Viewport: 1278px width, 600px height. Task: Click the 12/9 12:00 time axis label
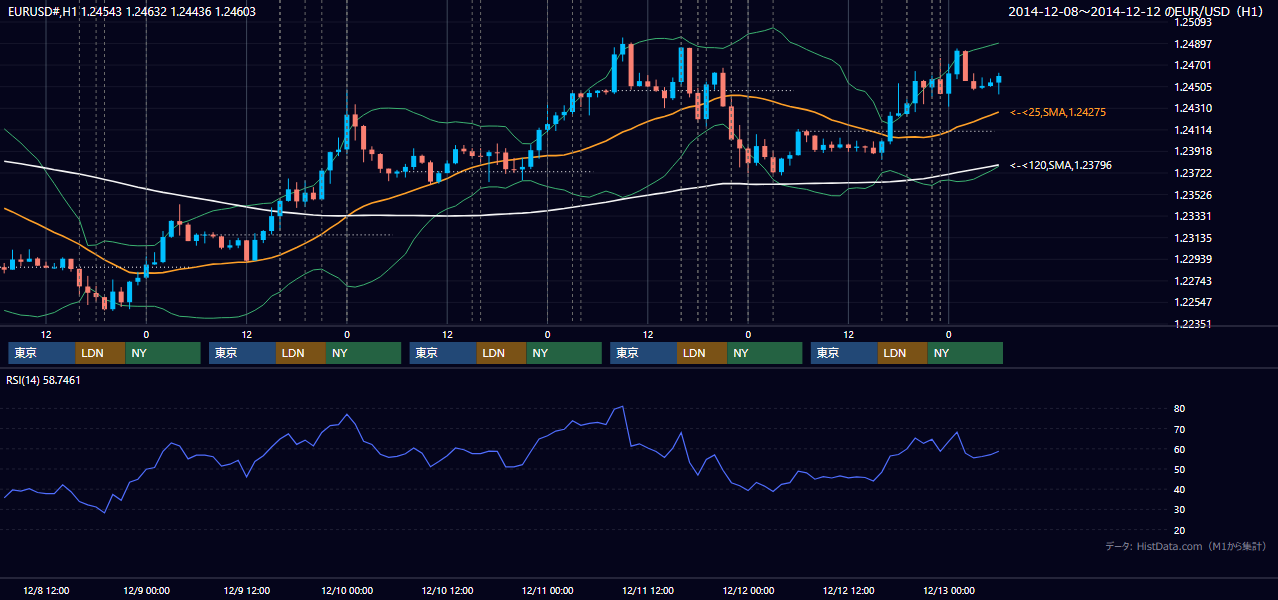(x=246, y=590)
